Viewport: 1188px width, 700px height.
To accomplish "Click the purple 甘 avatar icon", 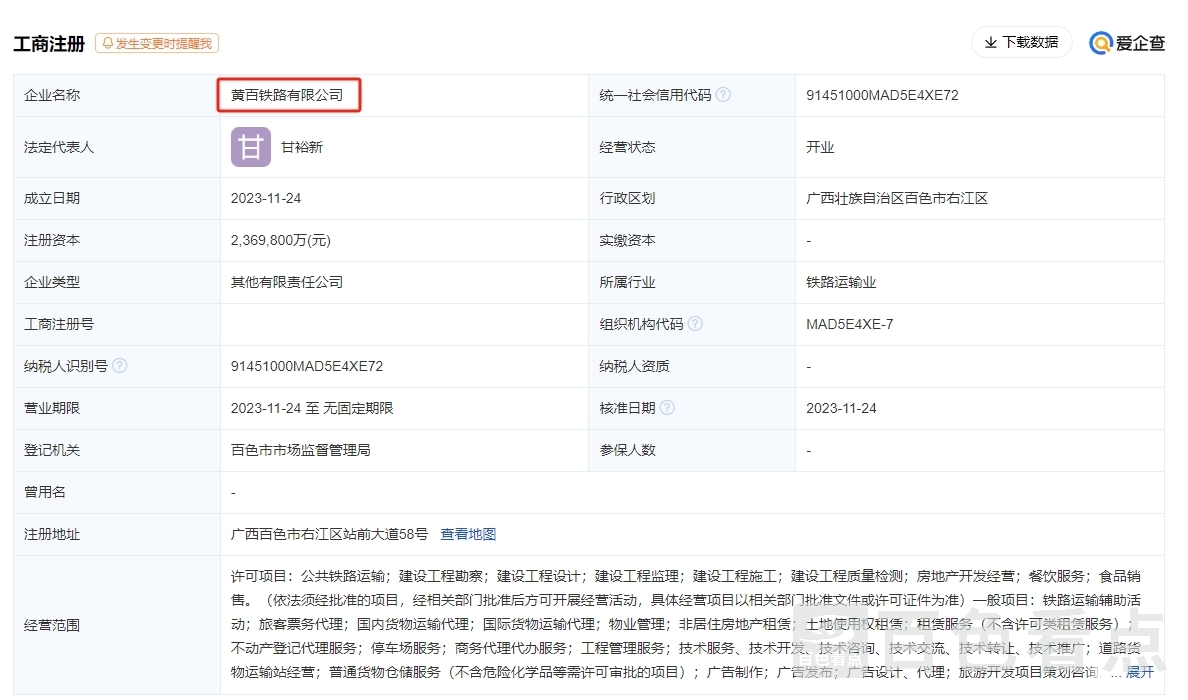I will coord(251,147).
